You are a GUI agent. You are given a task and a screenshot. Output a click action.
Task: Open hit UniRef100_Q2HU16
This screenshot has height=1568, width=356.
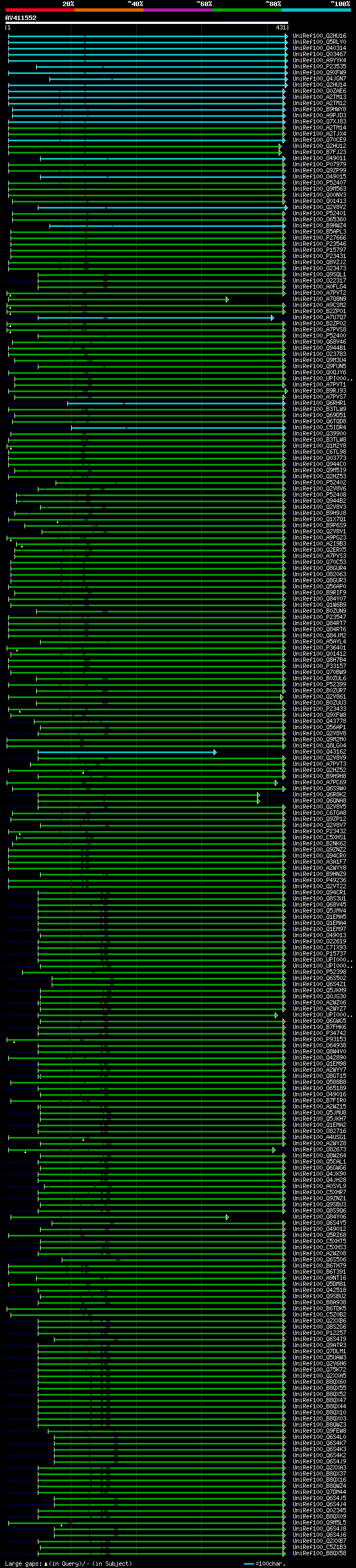click(x=319, y=36)
